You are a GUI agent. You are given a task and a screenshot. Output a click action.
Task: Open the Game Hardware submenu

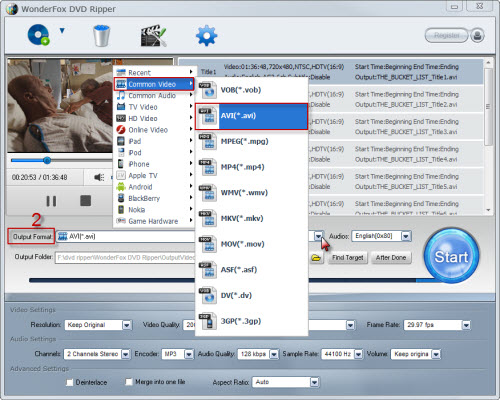154,221
